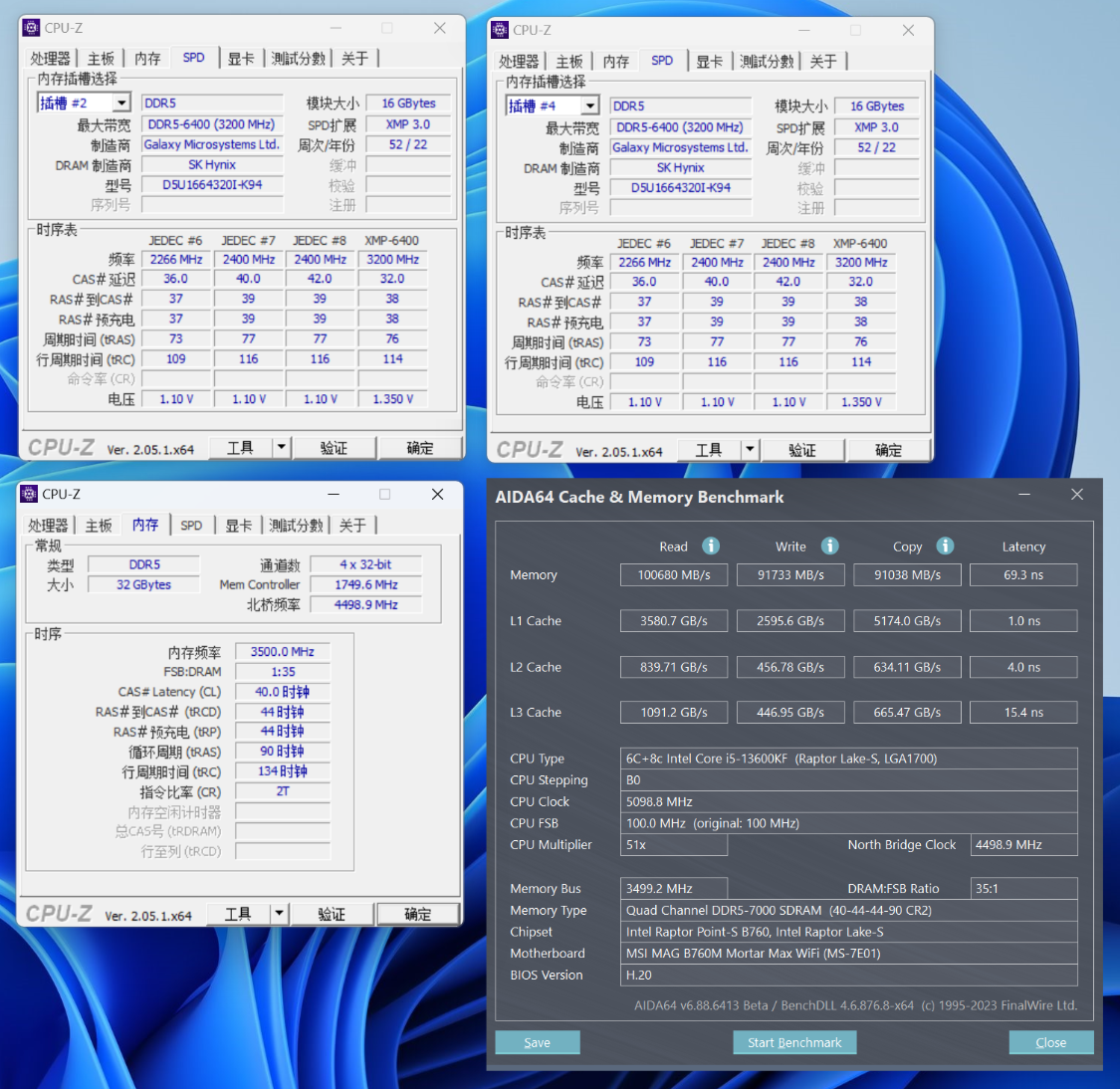Go to 测試分數 tab in slot #4 CPU-Z window
This screenshot has height=1089, width=1120.
[767, 62]
